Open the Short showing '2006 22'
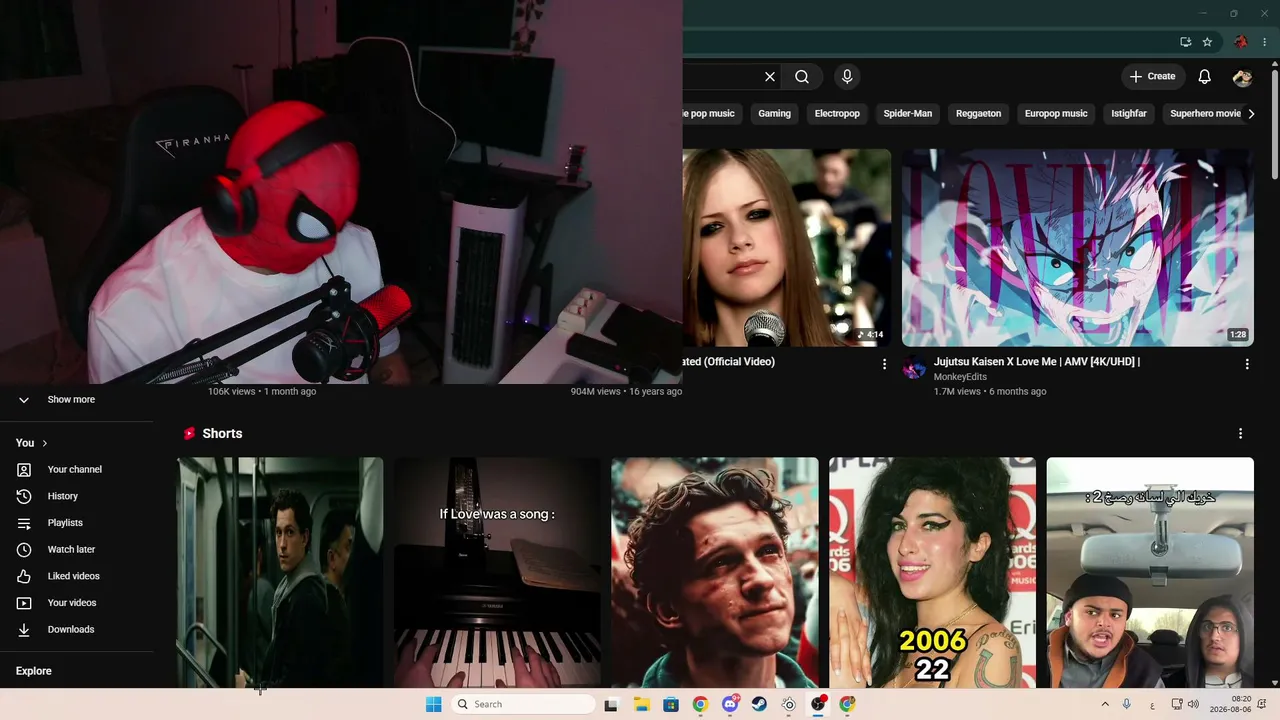This screenshot has width=1280, height=720. (x=932, y=573)
